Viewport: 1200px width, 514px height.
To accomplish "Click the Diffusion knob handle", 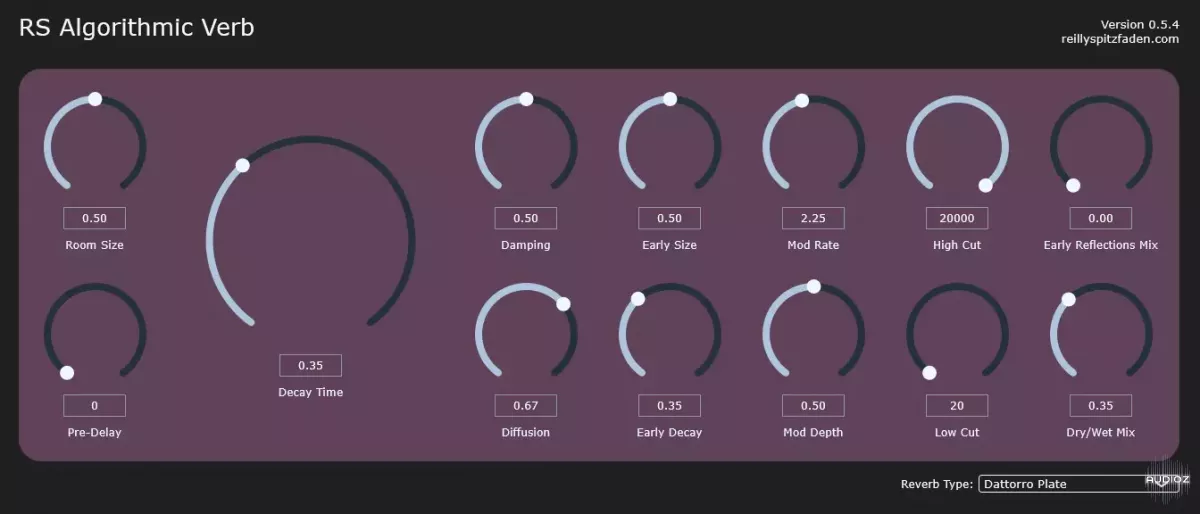I will (563, 304).
